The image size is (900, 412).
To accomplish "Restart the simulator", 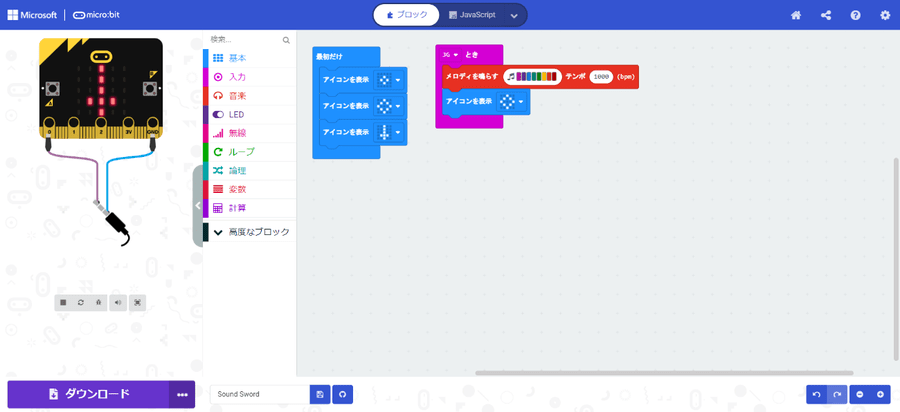I will pos(81,302).
